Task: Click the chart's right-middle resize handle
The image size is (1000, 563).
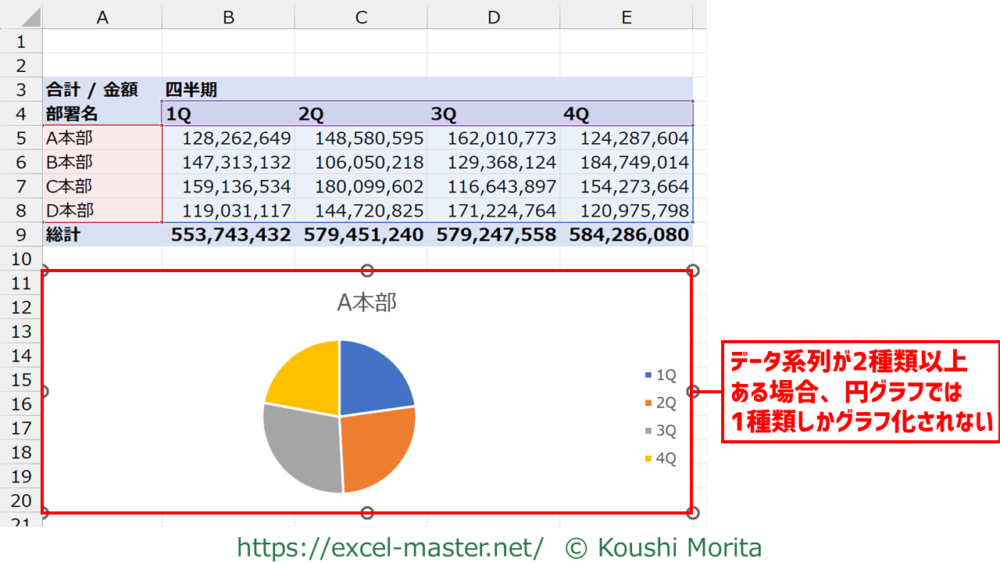Action: tap(693, 392)
